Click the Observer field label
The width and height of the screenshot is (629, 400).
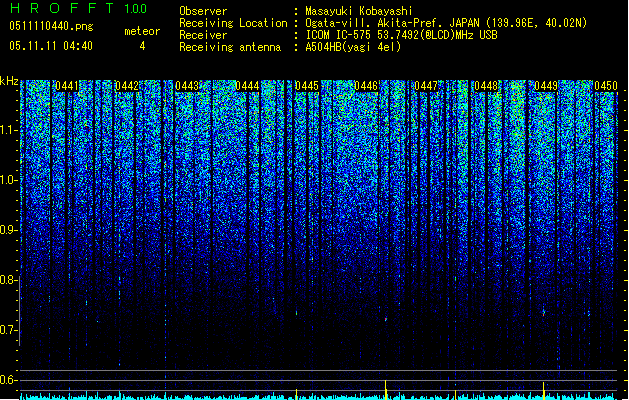click(x=203, y=11)
